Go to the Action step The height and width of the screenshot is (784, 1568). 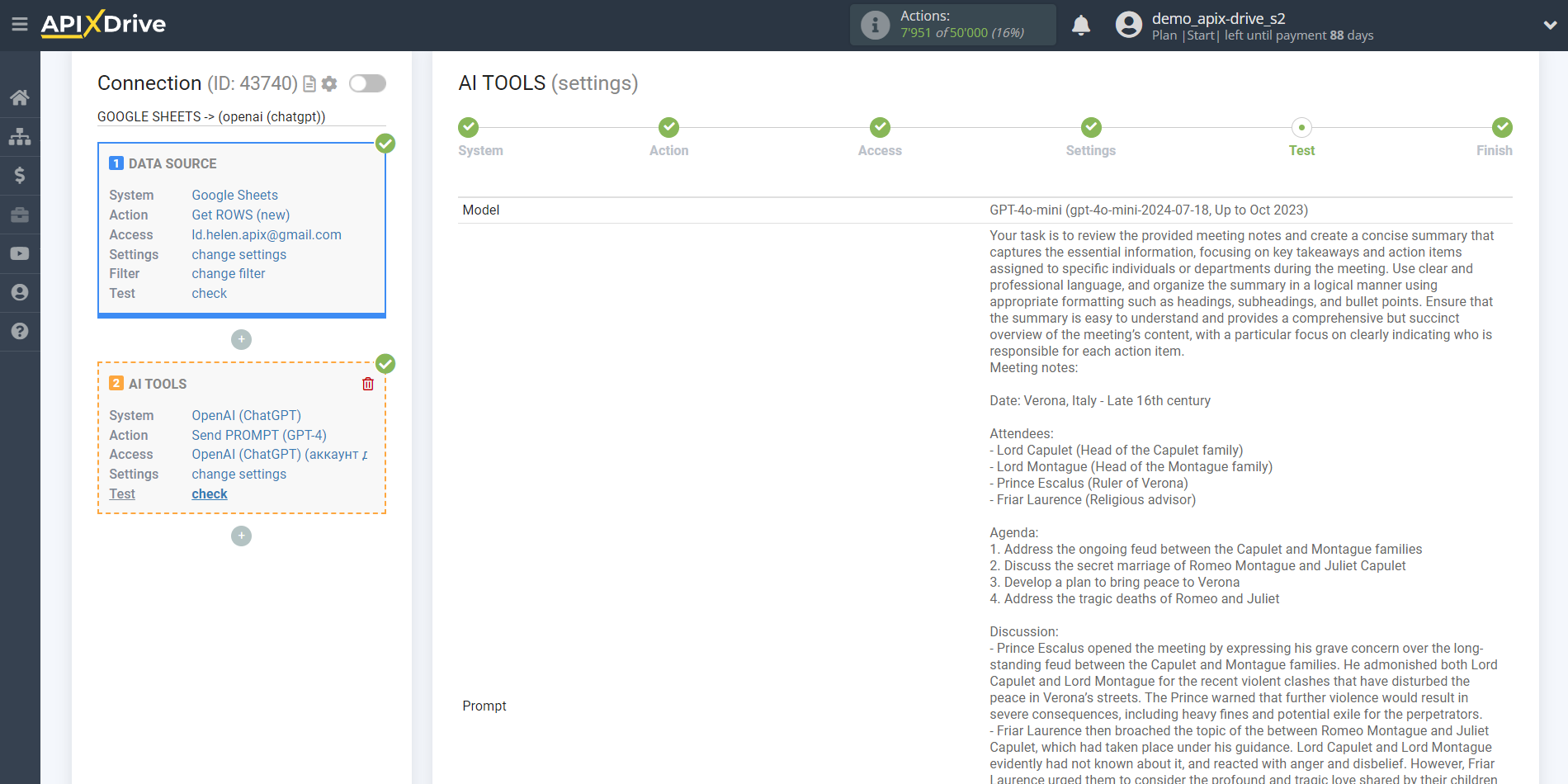click(x=668, y=127)
